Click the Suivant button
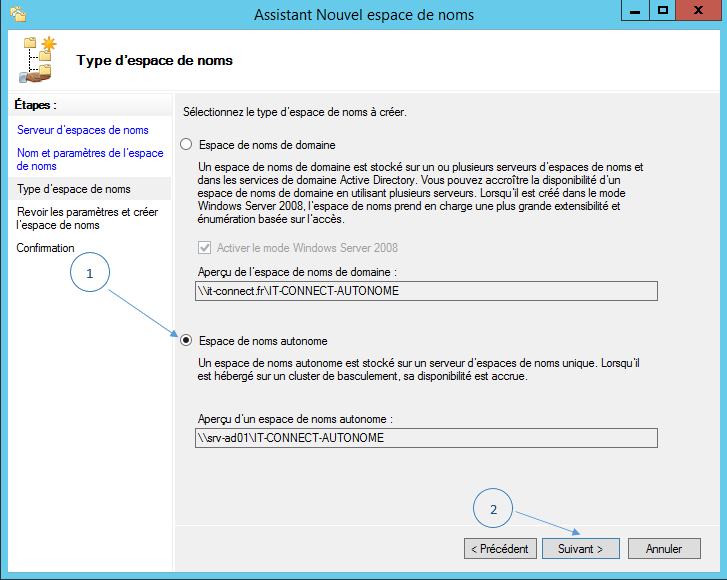 (x=580, y=548)
